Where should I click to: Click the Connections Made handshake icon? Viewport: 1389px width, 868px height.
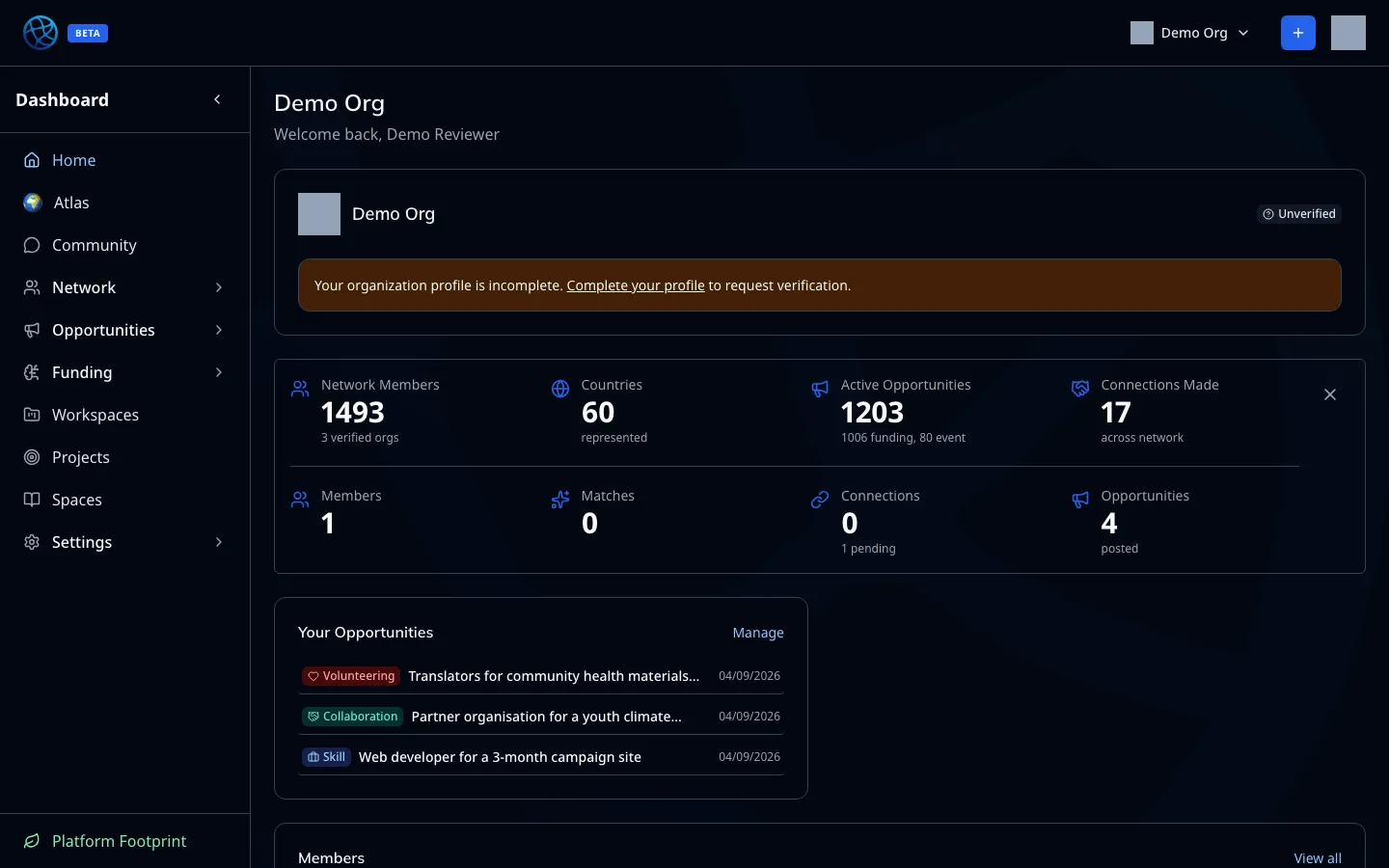[1080, 389]
